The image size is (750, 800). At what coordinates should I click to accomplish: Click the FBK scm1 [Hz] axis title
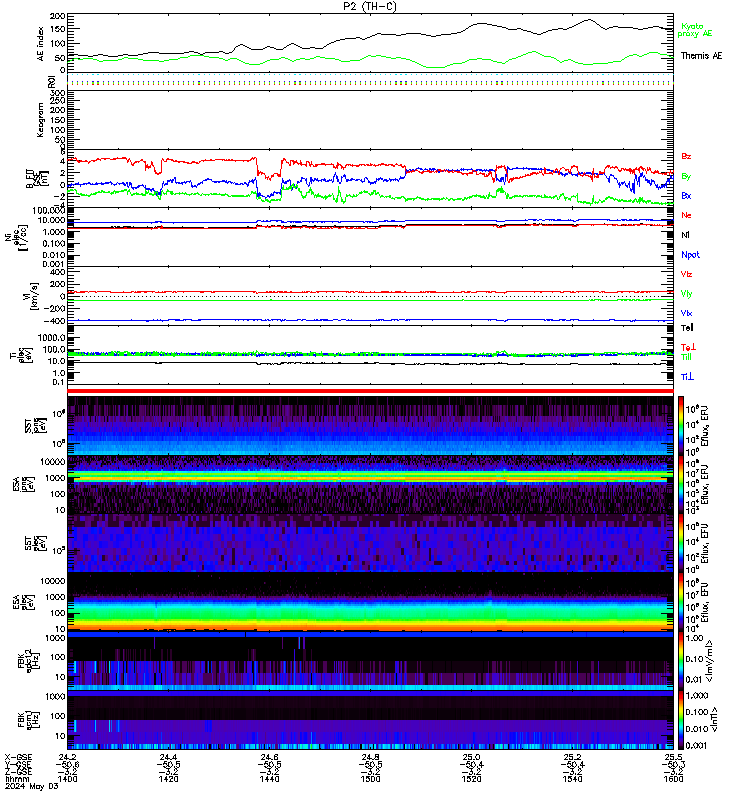tap(28, 719)
